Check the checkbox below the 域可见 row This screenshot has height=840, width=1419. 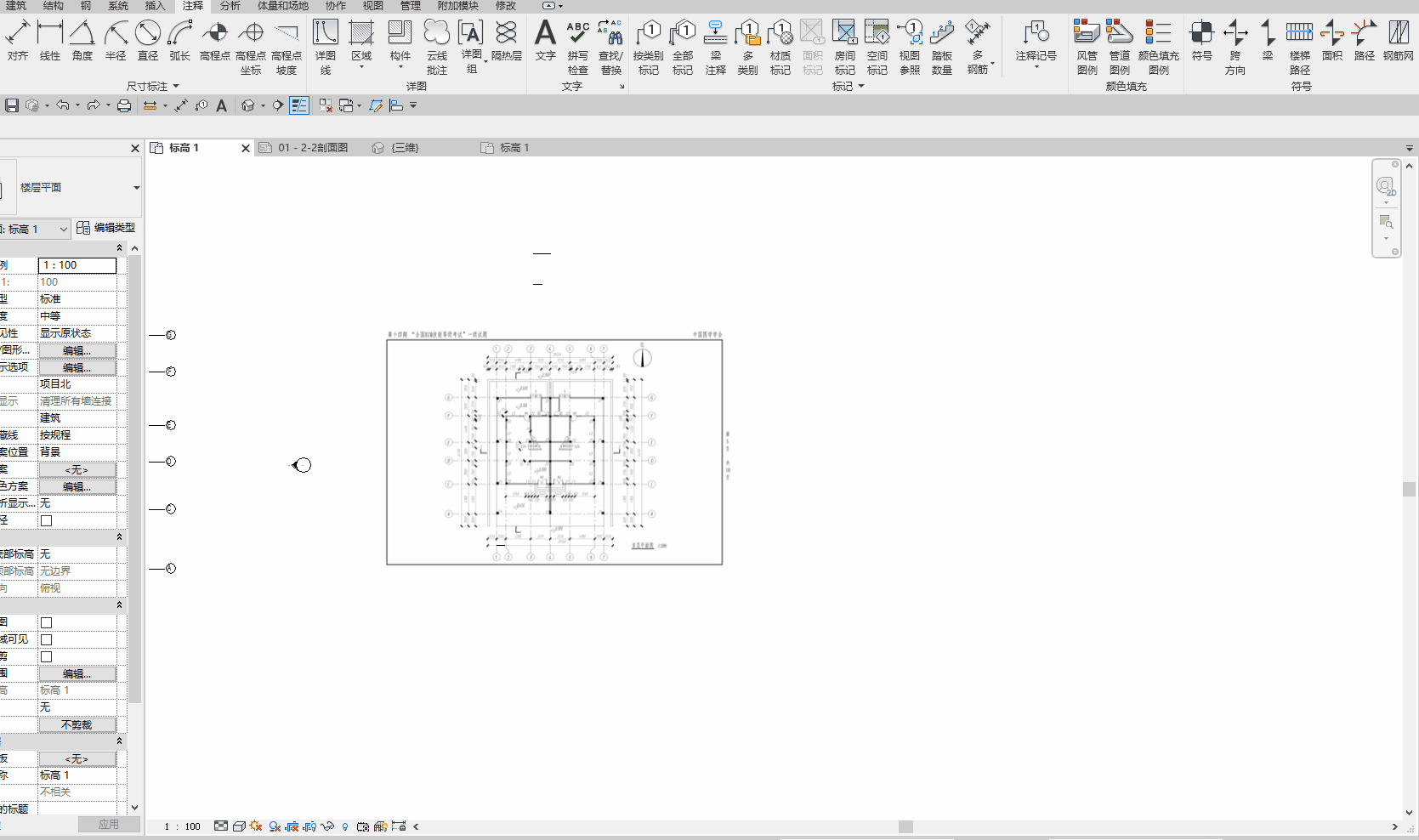point(47,656)
